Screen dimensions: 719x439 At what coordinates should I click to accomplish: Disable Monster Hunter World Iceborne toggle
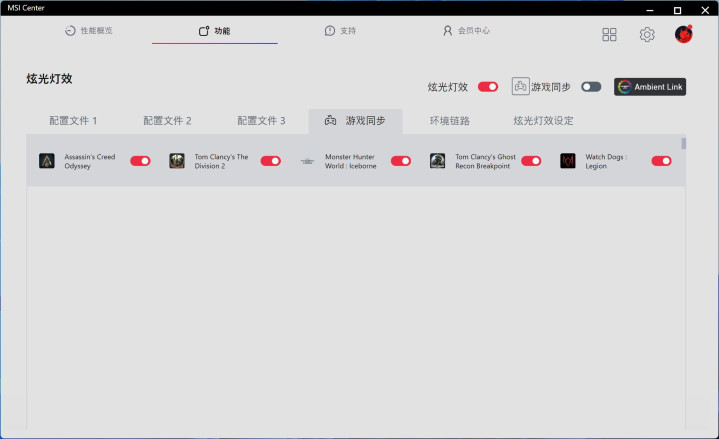point(401,161)
